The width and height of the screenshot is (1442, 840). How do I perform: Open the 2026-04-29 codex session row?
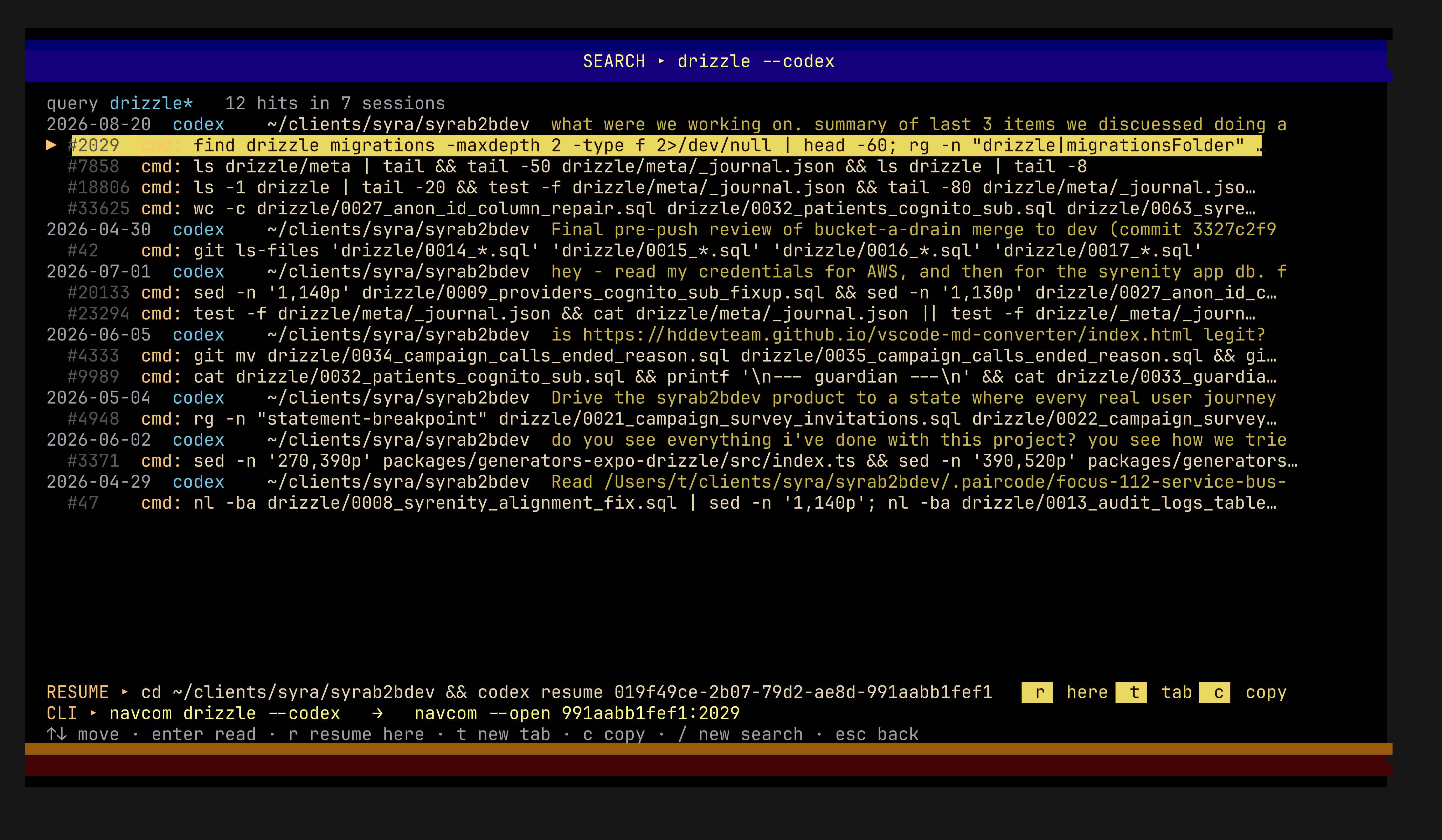[x=667, y=482]
